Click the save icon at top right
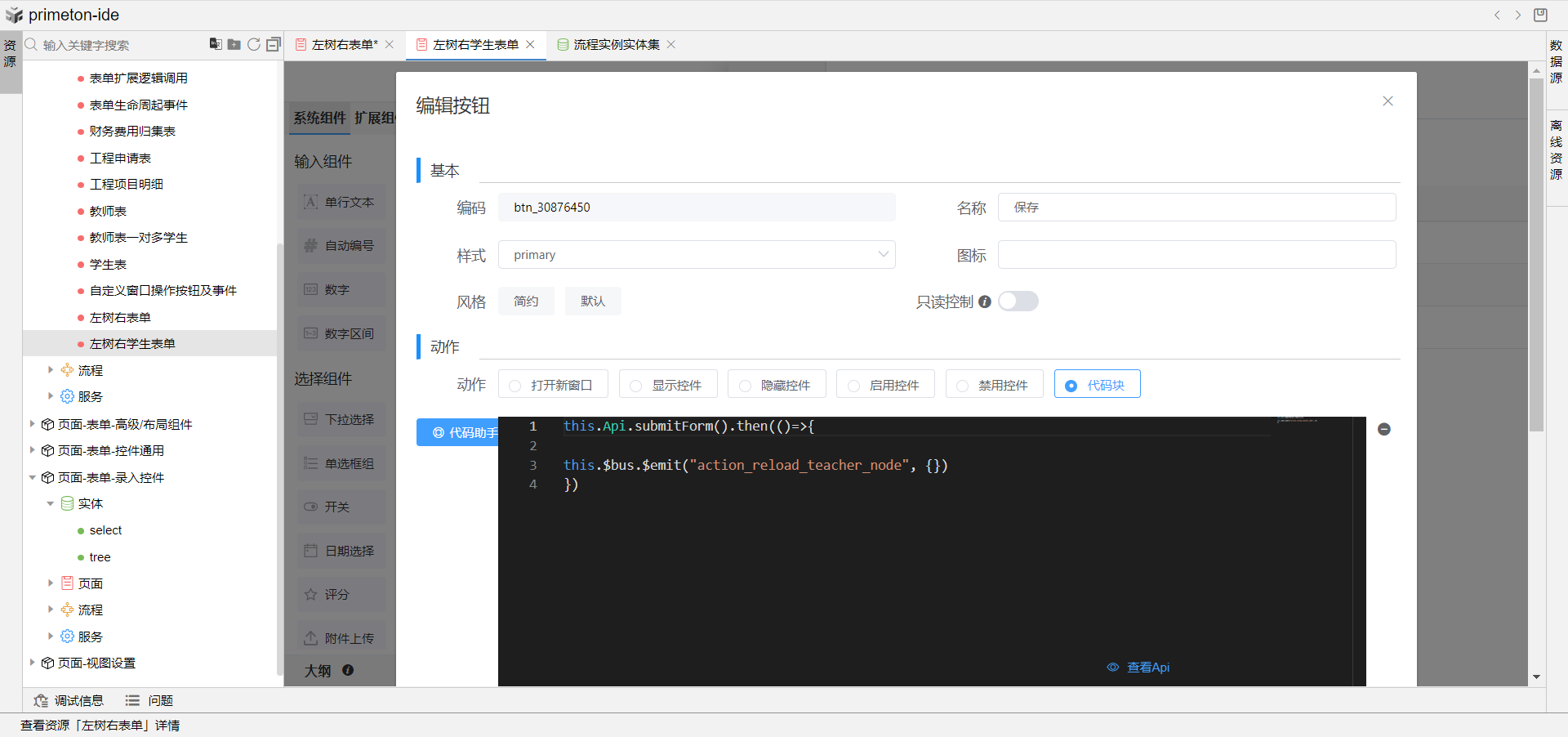This screenshot has height=737, width=1568. [1540, 15]
